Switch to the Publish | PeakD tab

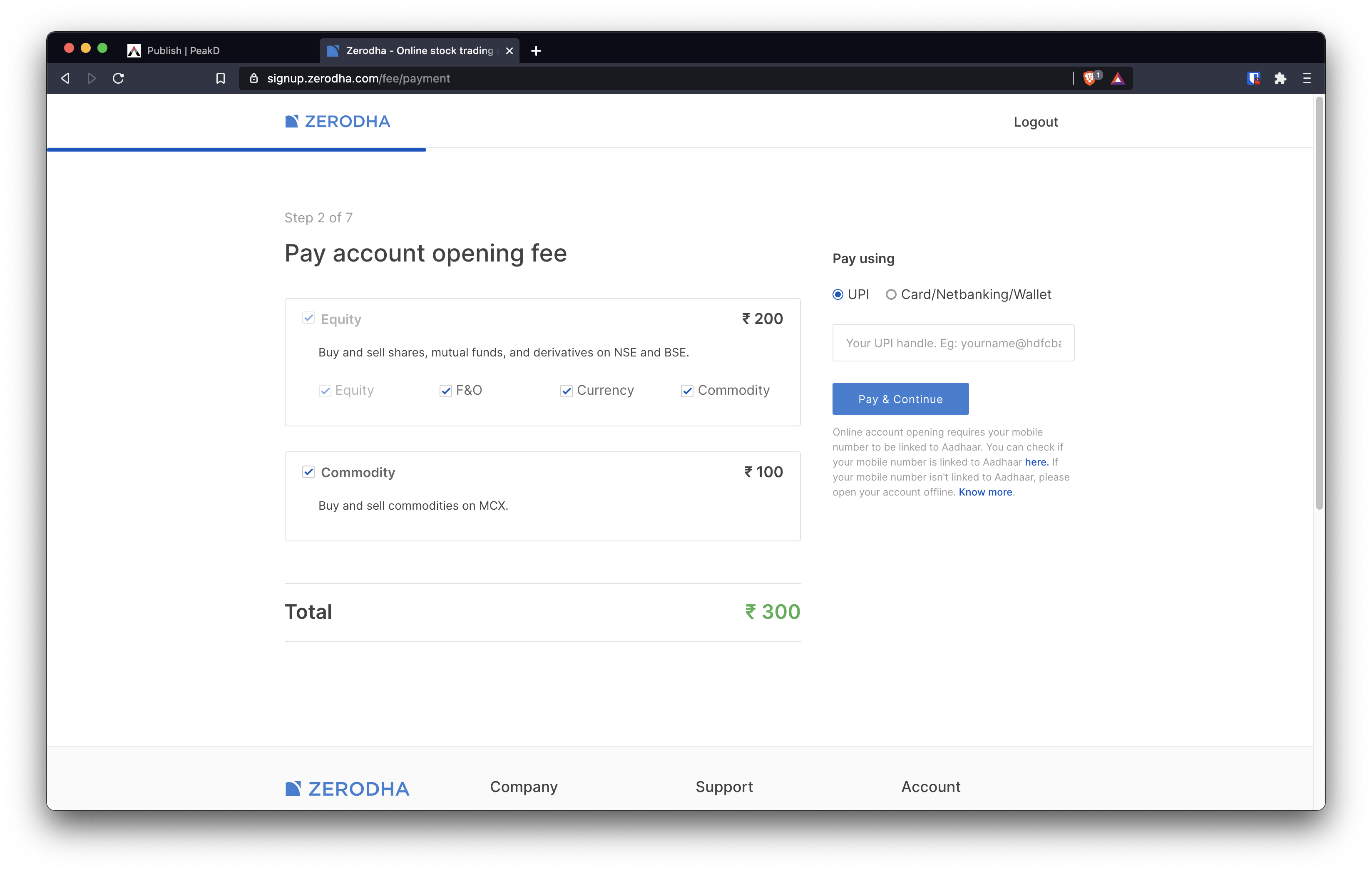(183, 51)
